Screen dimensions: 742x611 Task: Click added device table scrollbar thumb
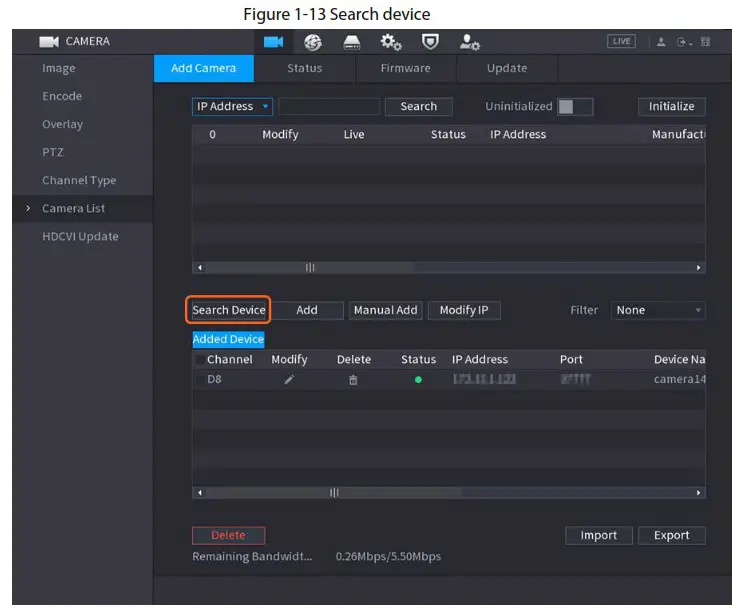tap(334, 493)
